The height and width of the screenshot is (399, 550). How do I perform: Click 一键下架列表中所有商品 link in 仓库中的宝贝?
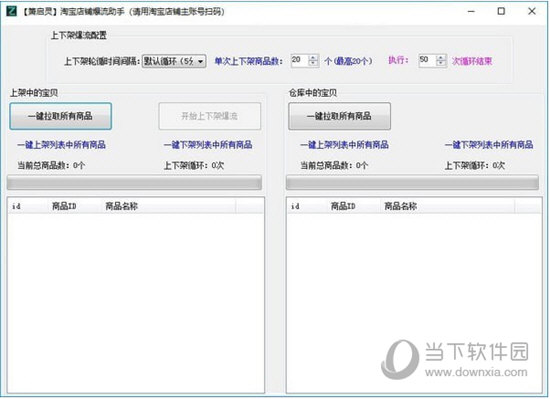point(489,144)
